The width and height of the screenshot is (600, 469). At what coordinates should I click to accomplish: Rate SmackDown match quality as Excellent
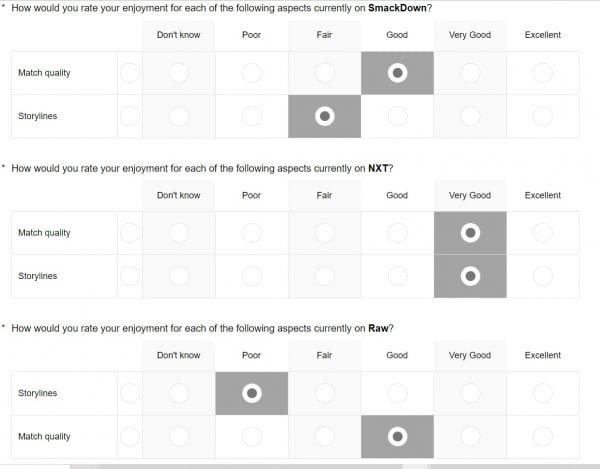(543, 73)
